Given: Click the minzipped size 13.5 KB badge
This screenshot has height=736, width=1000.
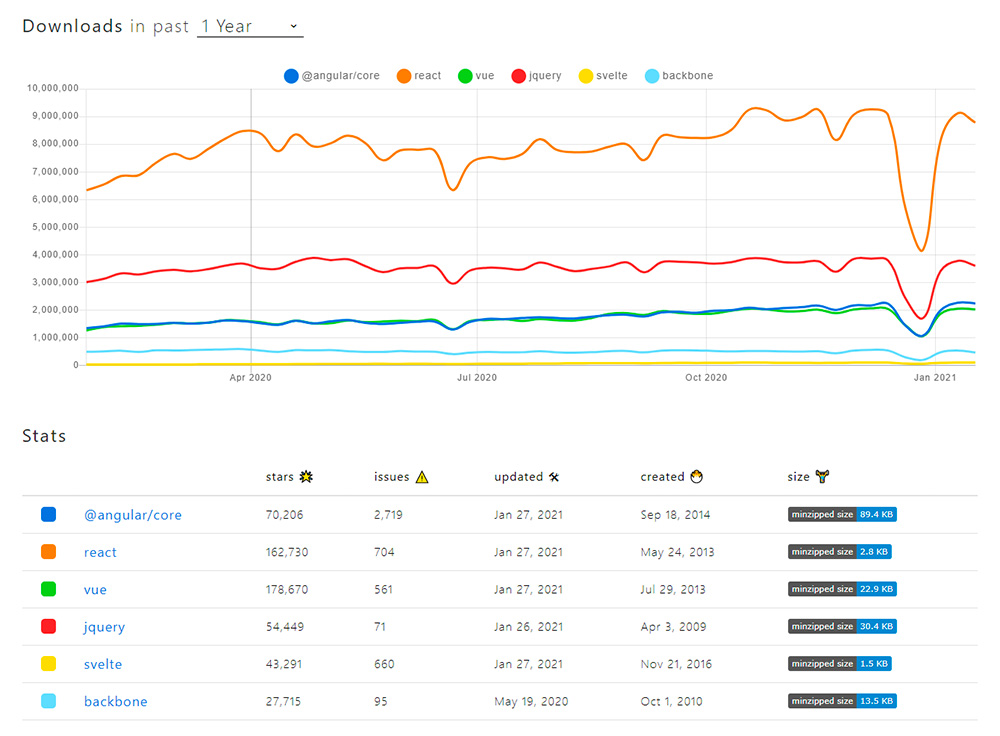Looking at the screenshot, I should (842, 701).
